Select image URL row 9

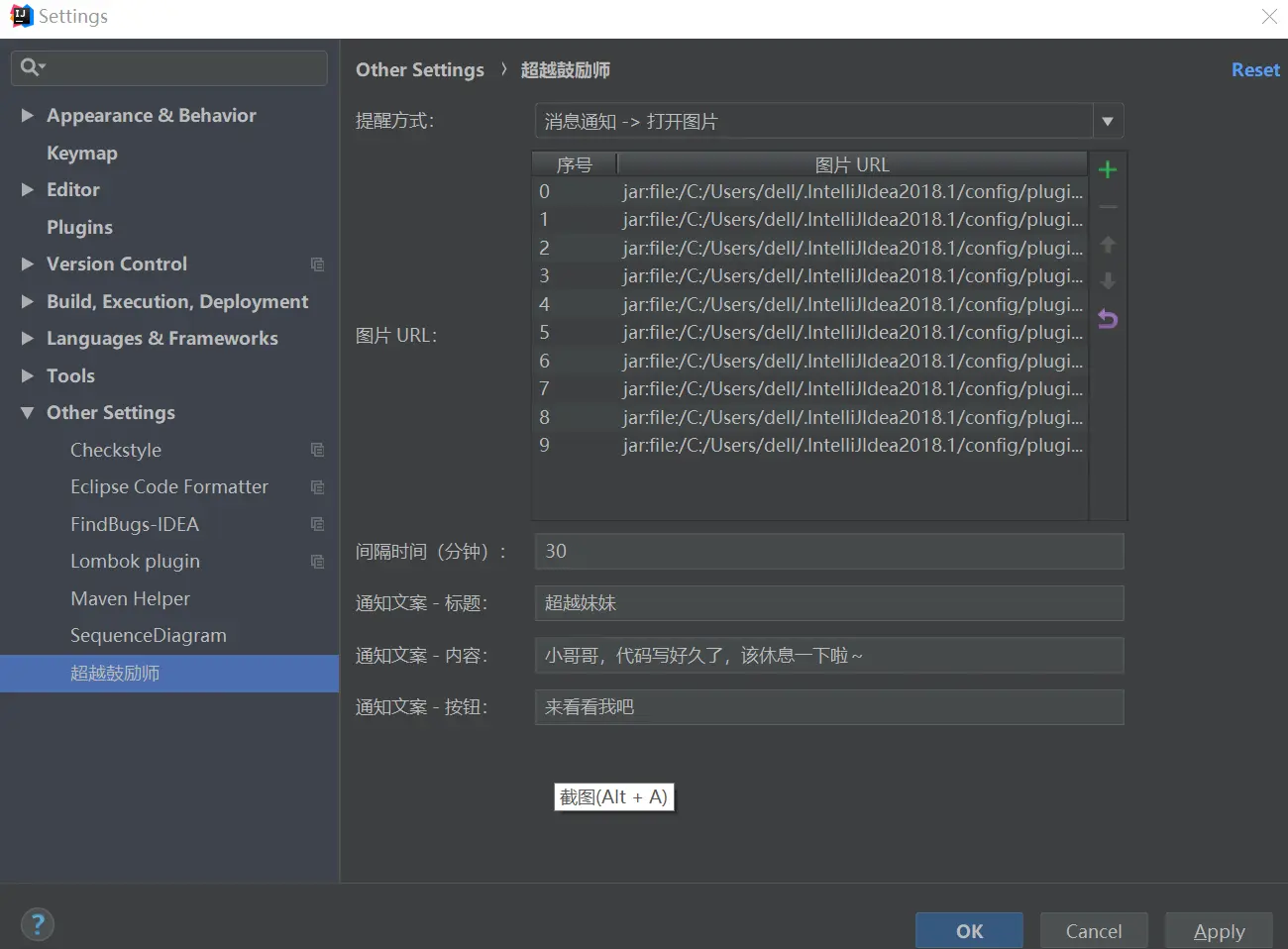pos(810,446)
